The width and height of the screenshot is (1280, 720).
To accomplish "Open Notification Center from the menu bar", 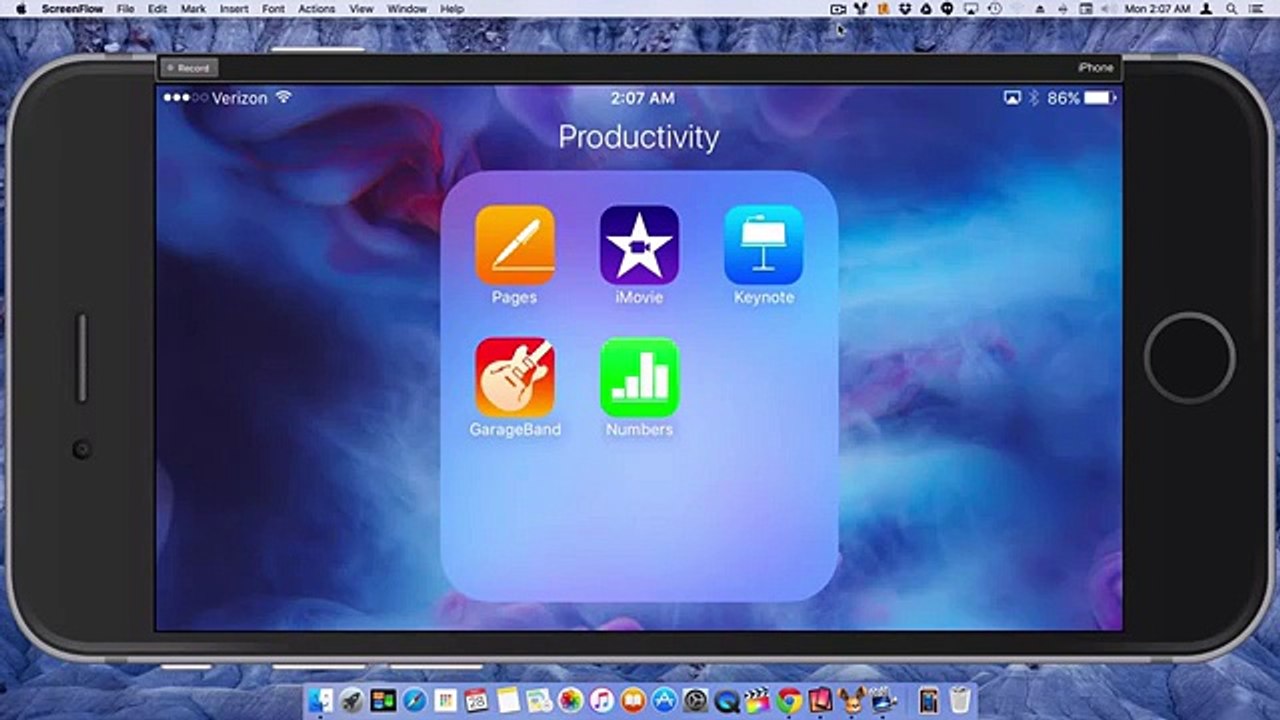I will (x=1257, y=9).
